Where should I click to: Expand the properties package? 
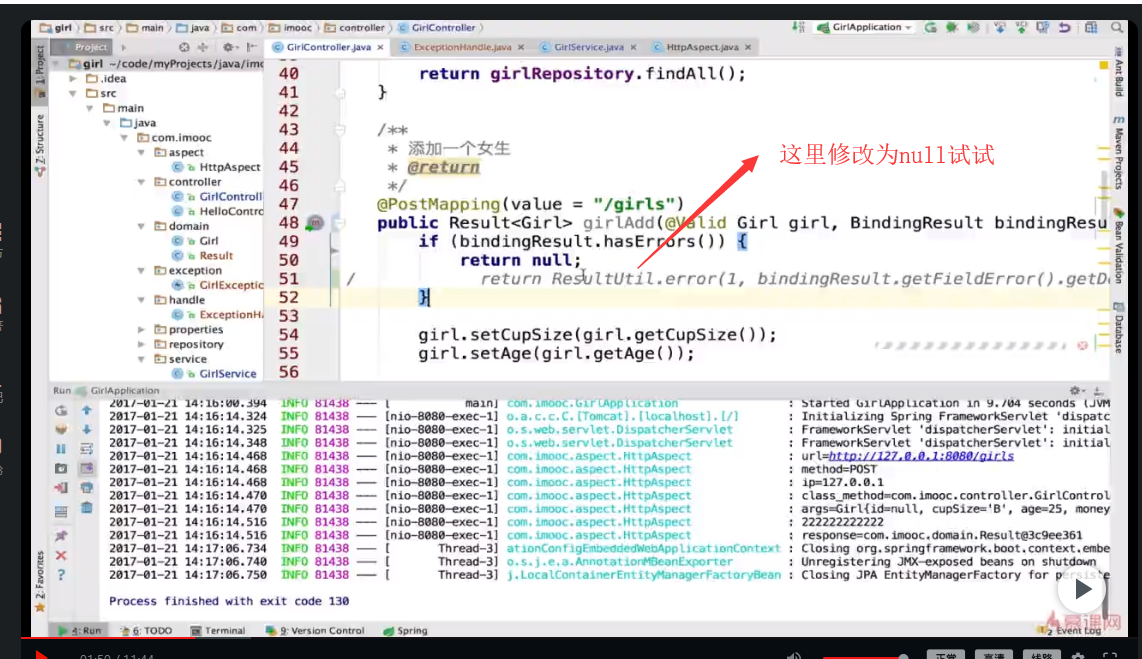[141, 329]
